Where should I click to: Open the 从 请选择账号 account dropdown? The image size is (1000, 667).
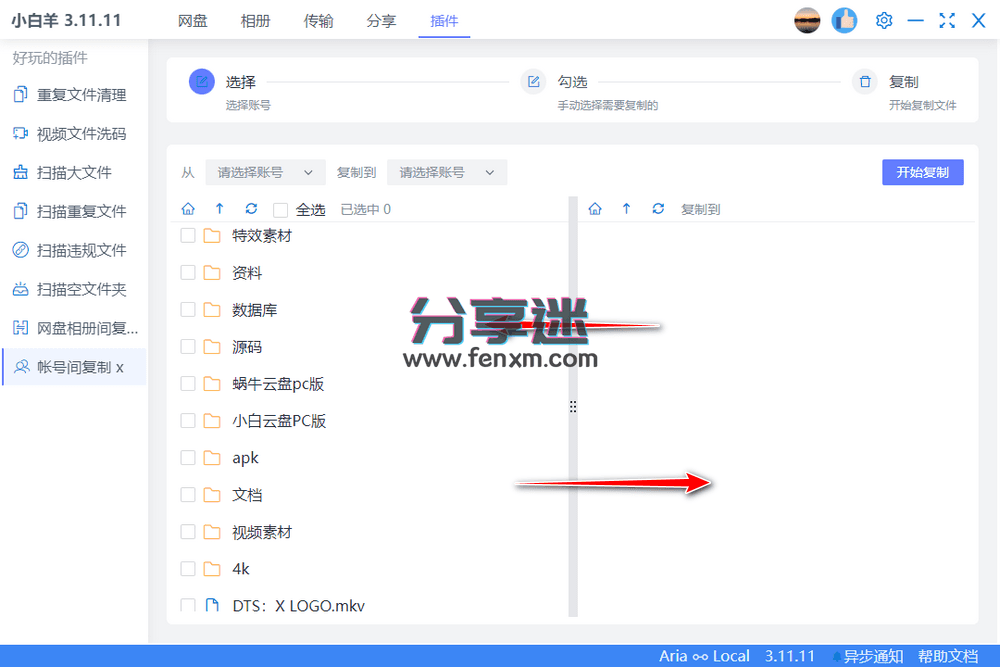click(x=264, y=172)
